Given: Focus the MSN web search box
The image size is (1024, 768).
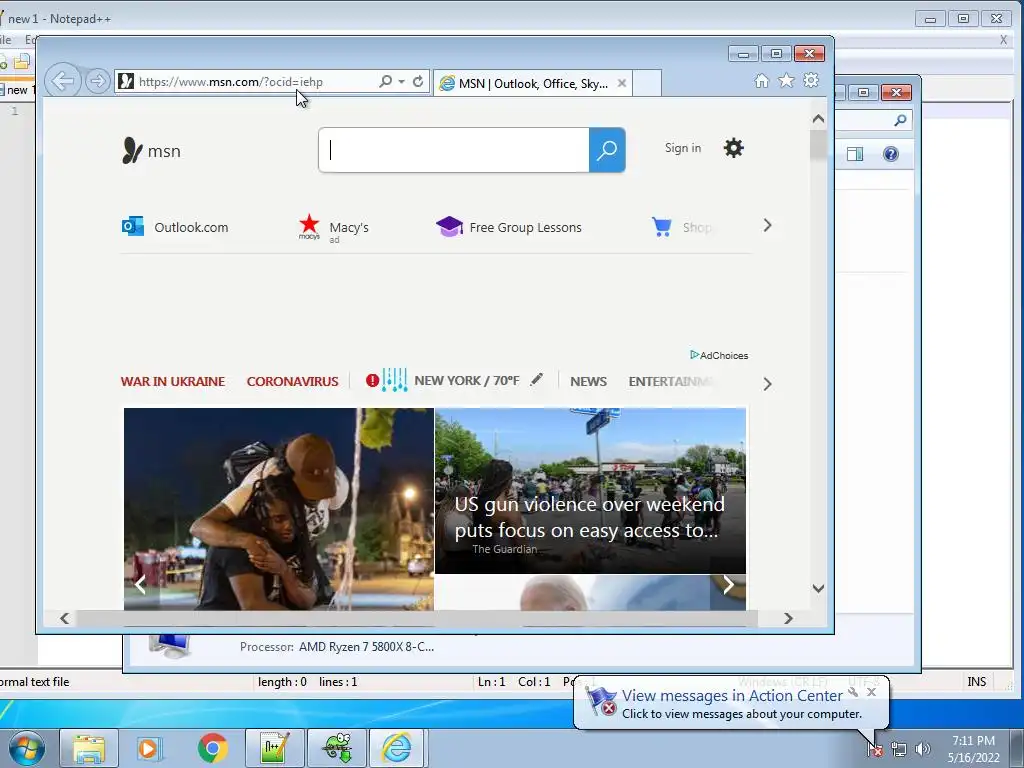Looking at the screenshot, I should [x=454, y=150].
